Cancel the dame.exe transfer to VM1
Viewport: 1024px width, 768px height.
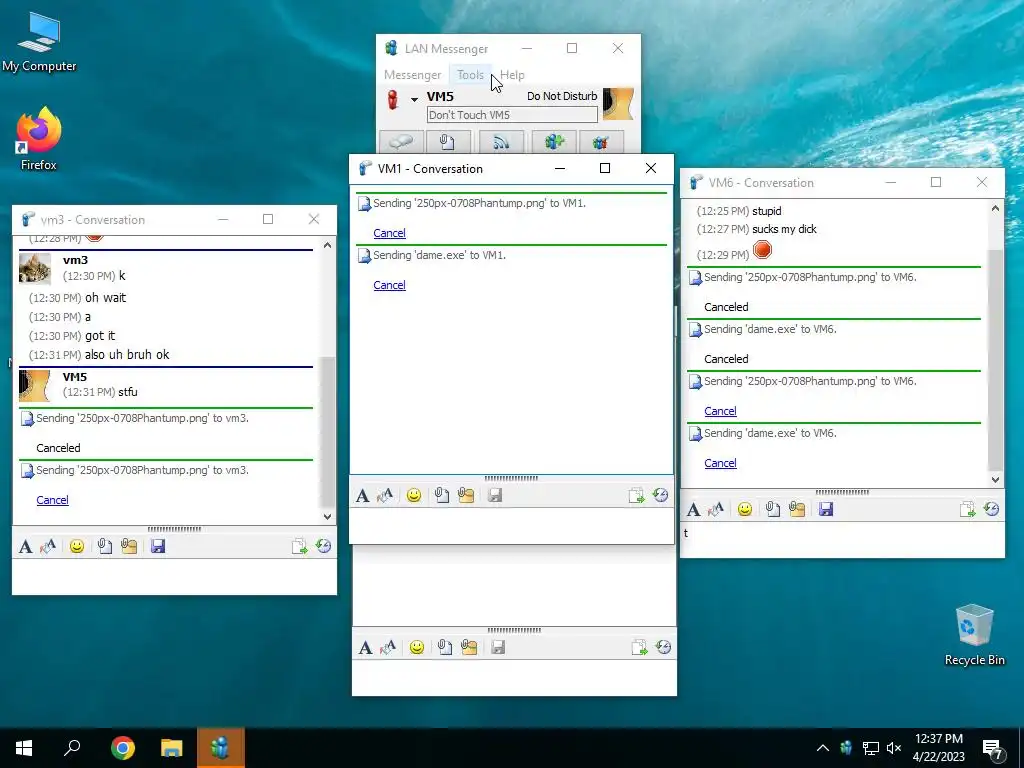[x=389, y=285]
